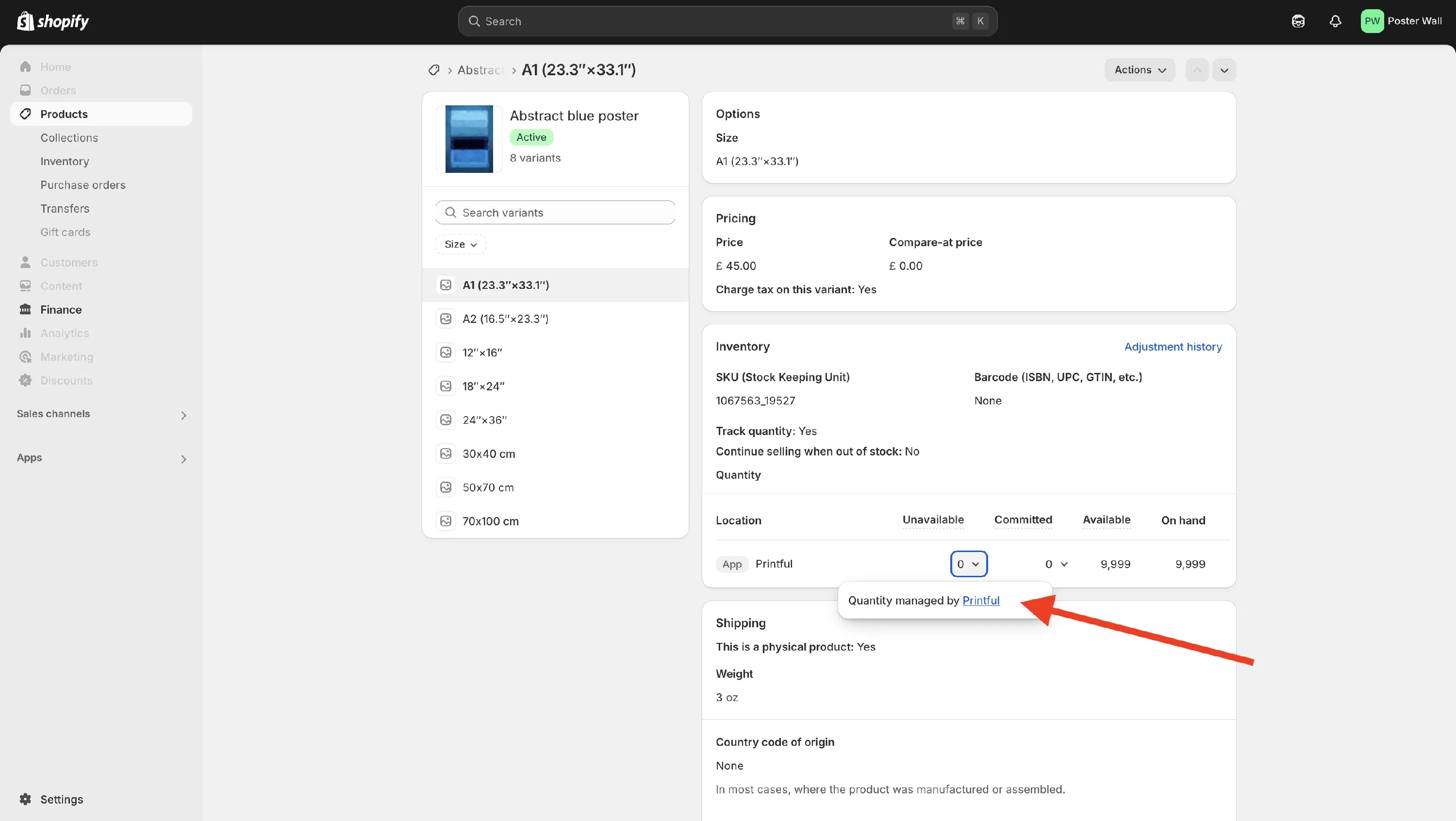The width and height of the screenshot is (1456, 821).
Task: Open Unavailable quantity dropdown for Printful
Action: pyautogui.click(x=969, y=564)
